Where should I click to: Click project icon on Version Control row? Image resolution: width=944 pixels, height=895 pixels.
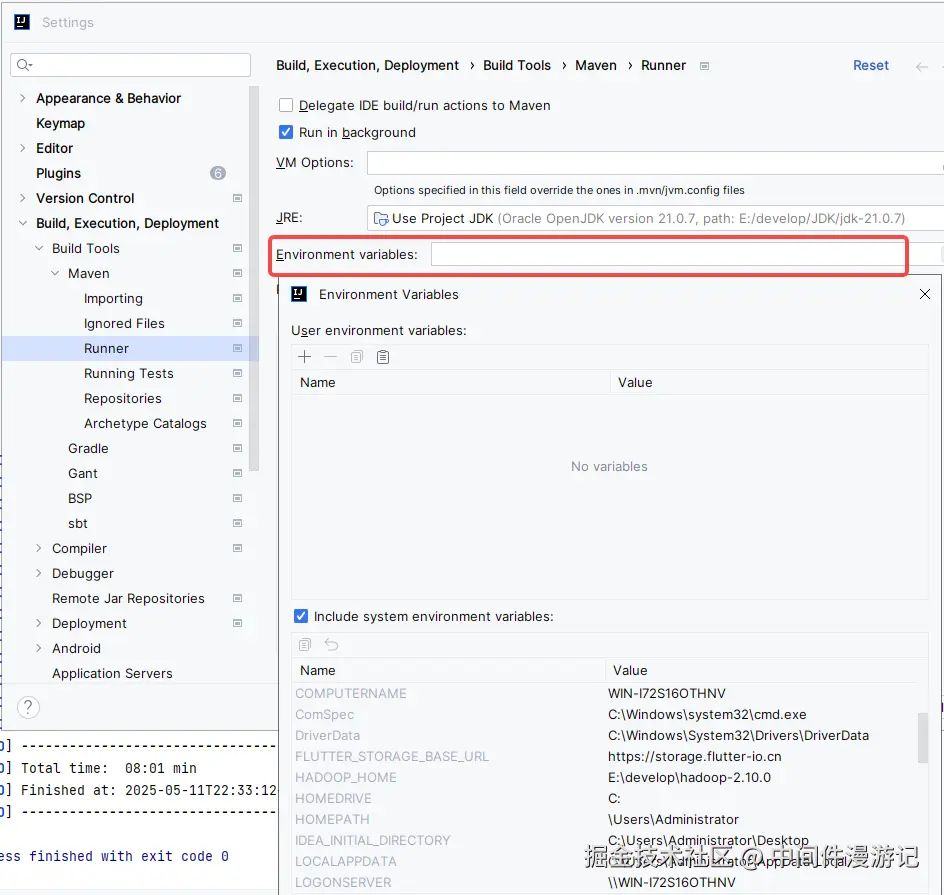point(237,198)
